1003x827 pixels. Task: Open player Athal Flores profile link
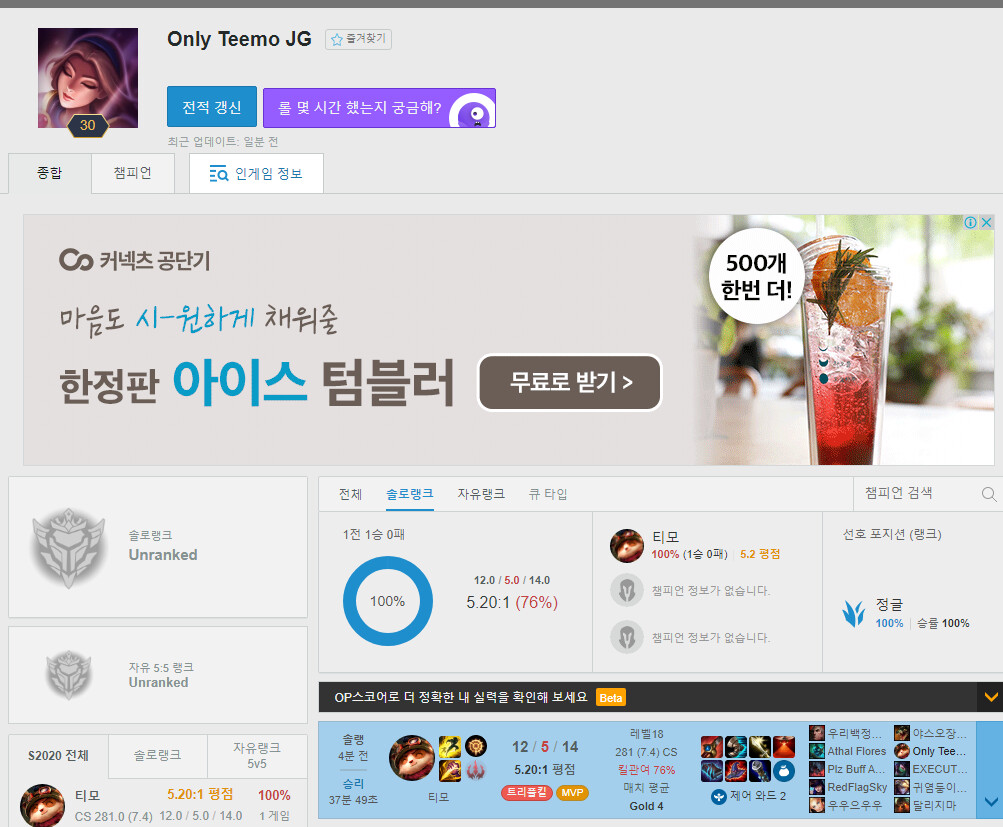[855, 751]
